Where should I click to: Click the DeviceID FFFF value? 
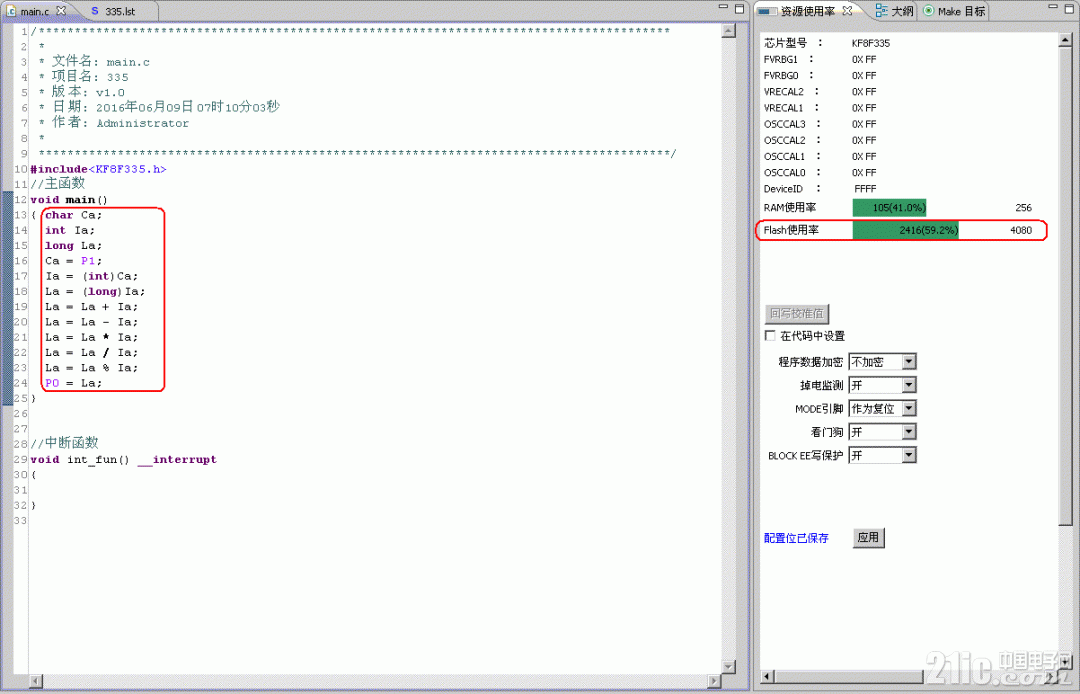tap(865, 189)
